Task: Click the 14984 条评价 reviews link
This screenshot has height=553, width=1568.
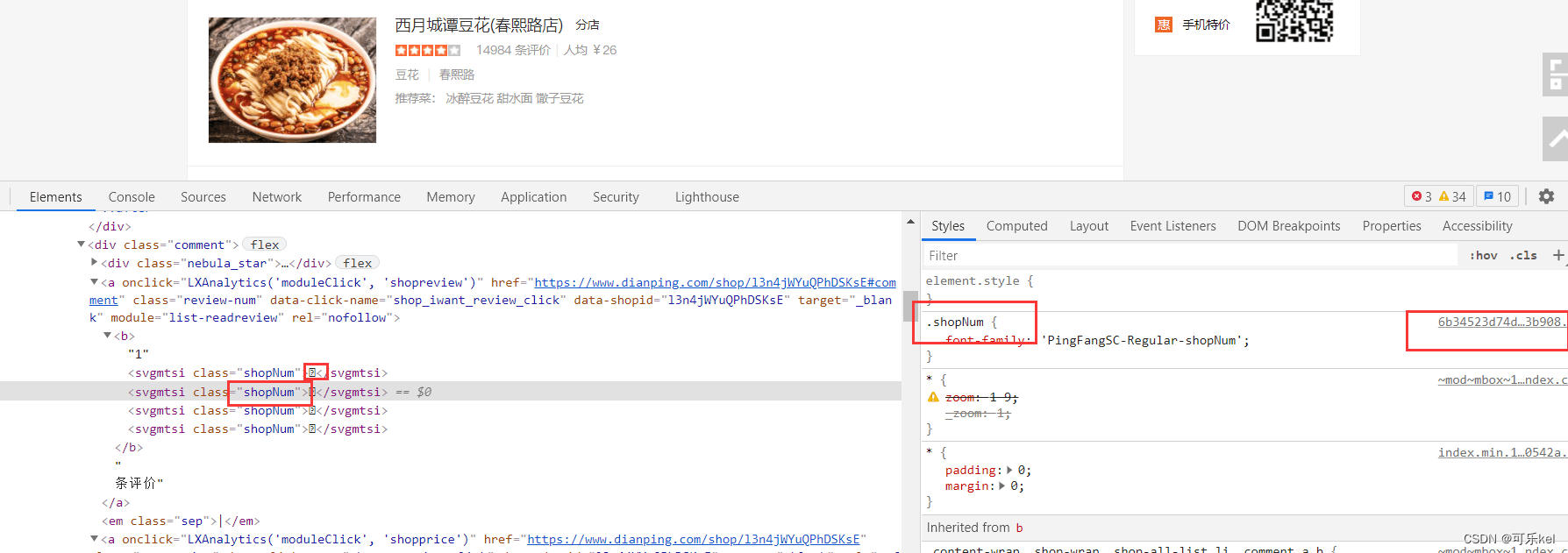Action: click(513, 50)
